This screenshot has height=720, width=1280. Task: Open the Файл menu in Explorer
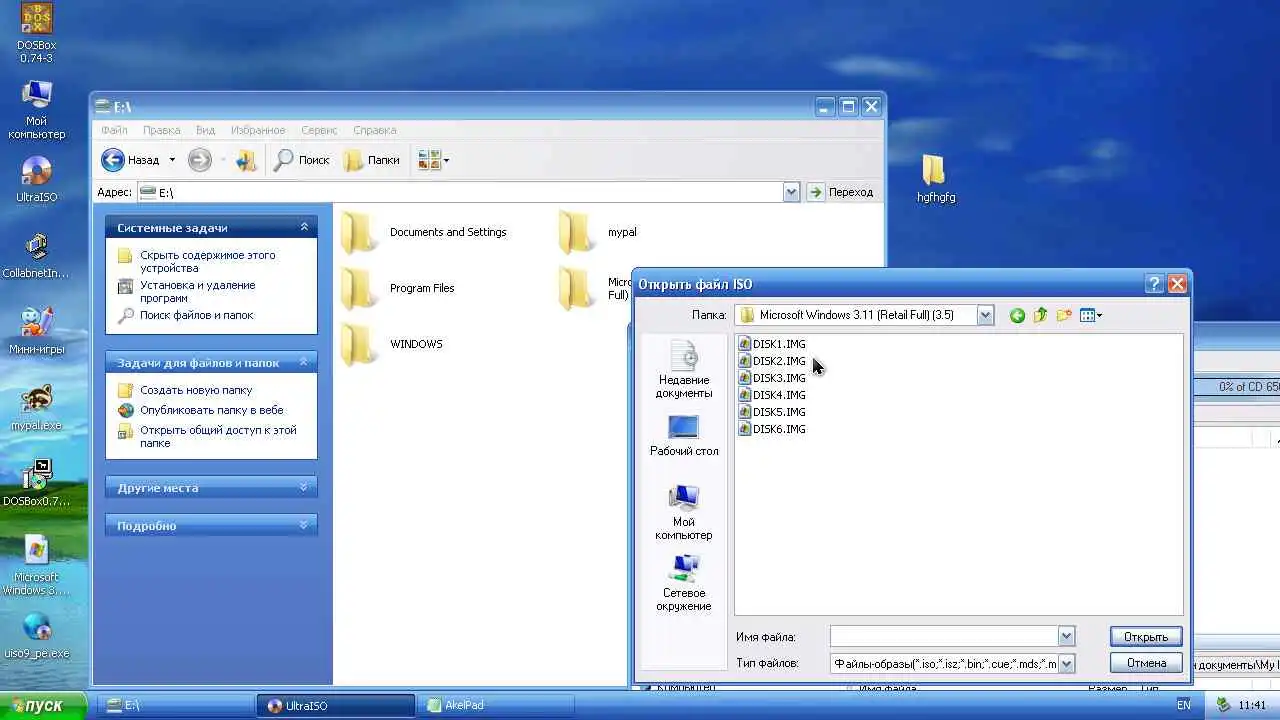point(114,130)
